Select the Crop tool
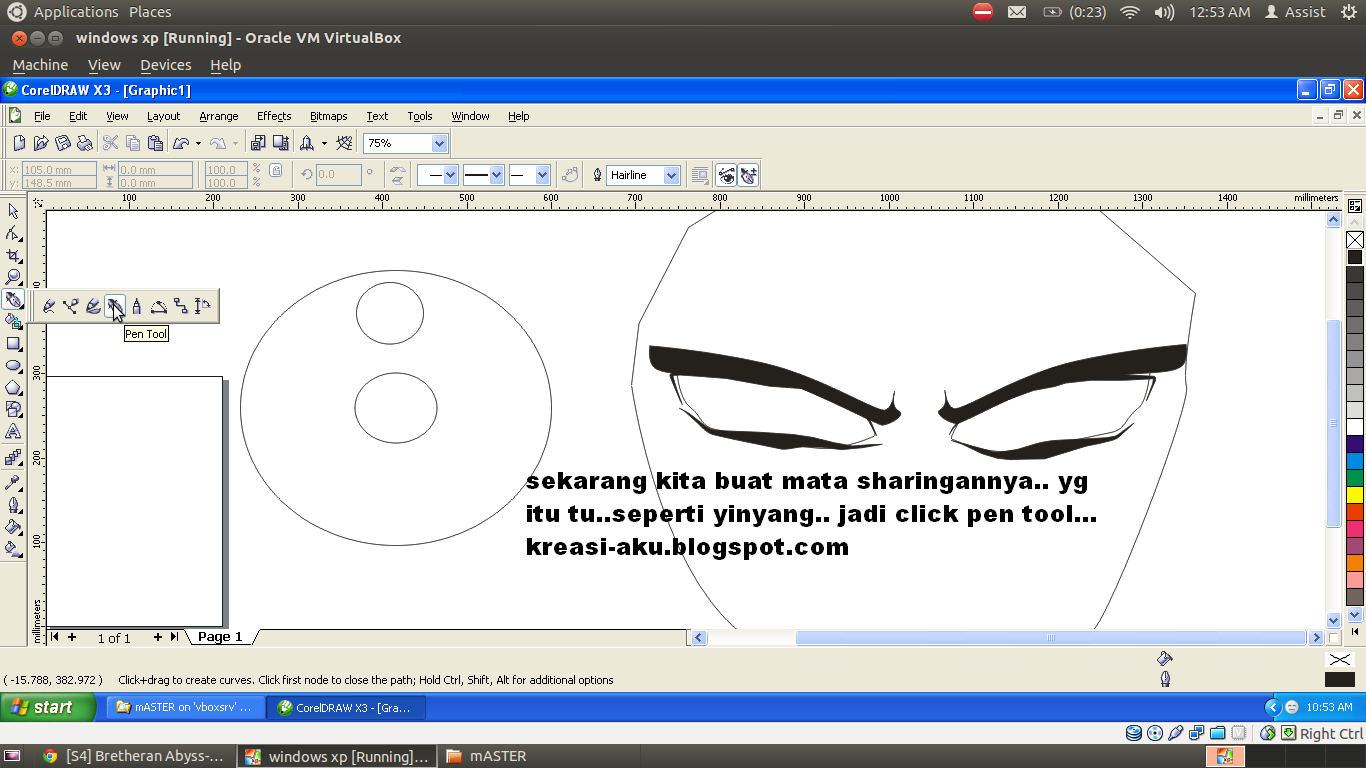Viewport: 1366px width, 768px height. point(13,255)
